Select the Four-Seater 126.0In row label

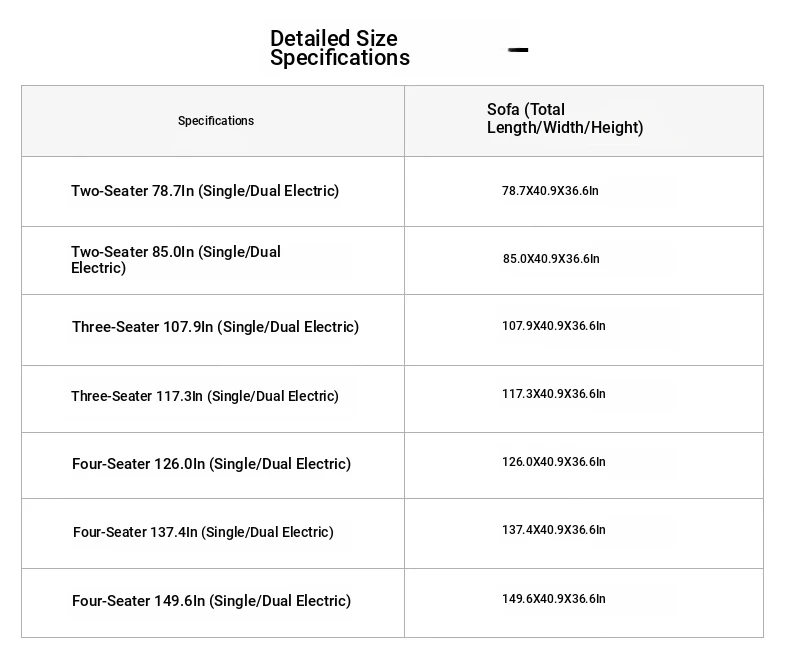click(x=212, y=464)
